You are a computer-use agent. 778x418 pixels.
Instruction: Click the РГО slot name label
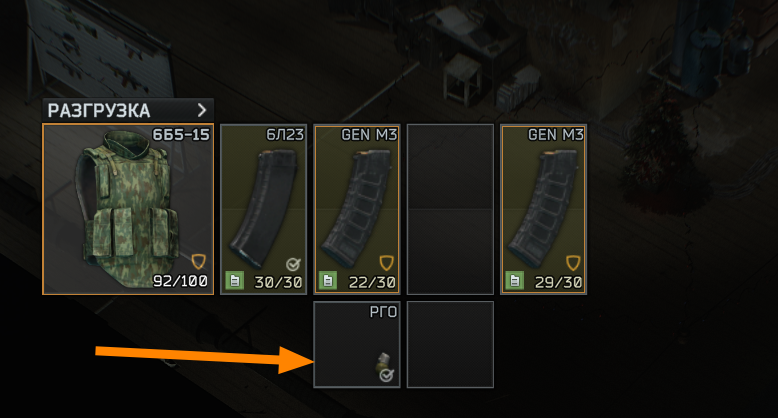pyautogui.click(x=384, y=312)
